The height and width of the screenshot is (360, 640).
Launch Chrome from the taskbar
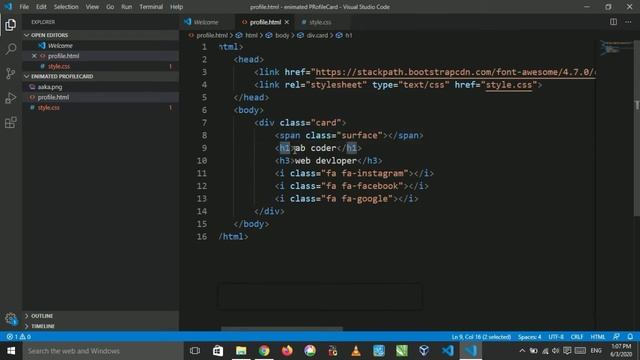[x=264, y=351]
